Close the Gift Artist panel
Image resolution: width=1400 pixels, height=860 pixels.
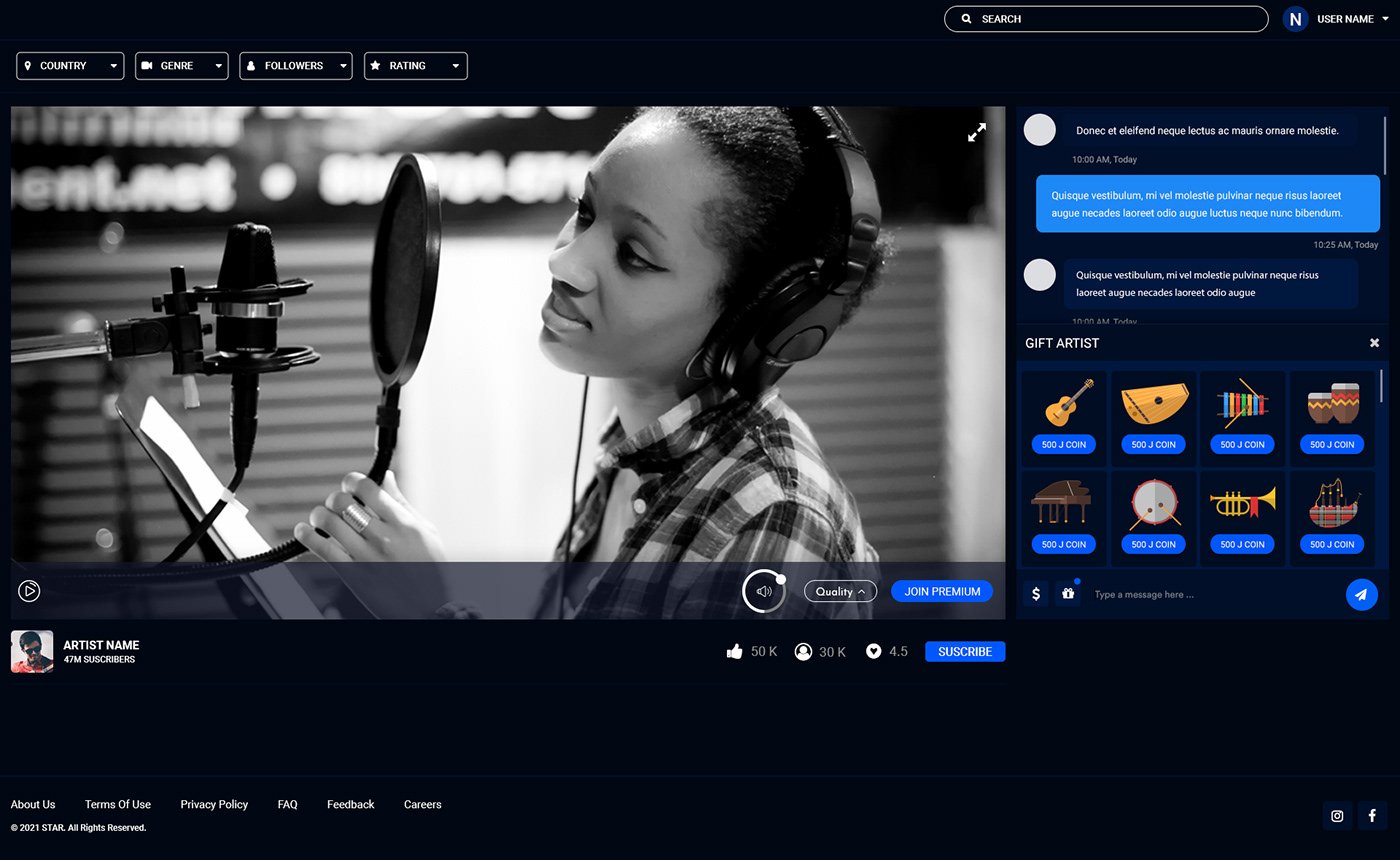point(1374,343)
